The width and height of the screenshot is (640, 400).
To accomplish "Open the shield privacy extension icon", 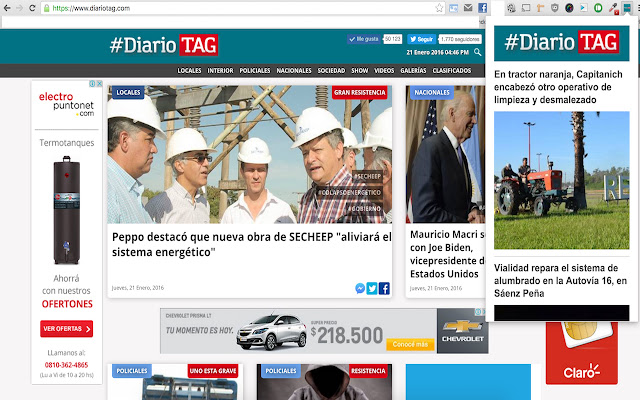I will click(554, 8).
